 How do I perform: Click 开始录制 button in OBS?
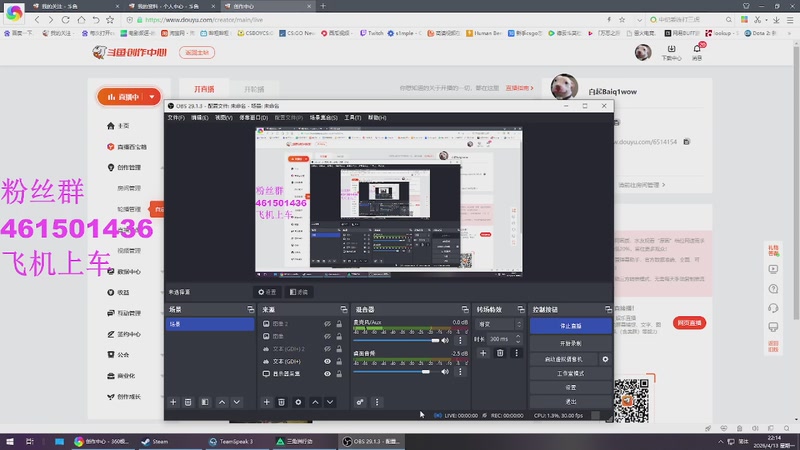pos(570,343)
